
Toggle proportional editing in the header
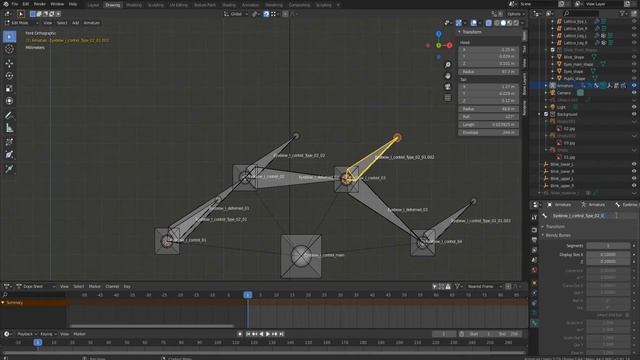285,14
